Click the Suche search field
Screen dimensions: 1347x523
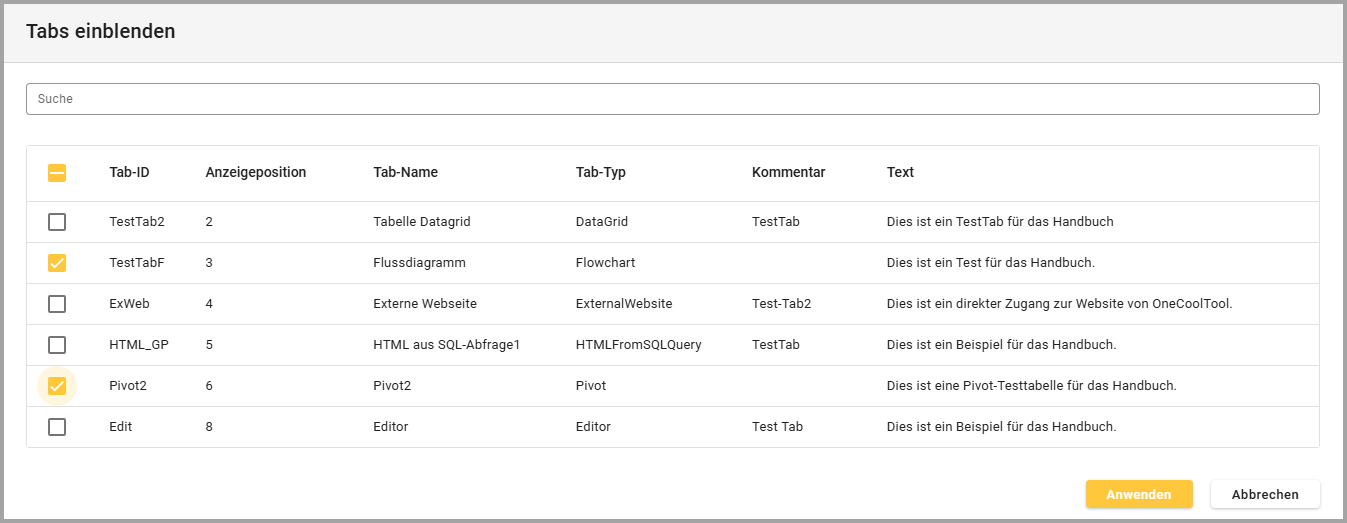672,99
